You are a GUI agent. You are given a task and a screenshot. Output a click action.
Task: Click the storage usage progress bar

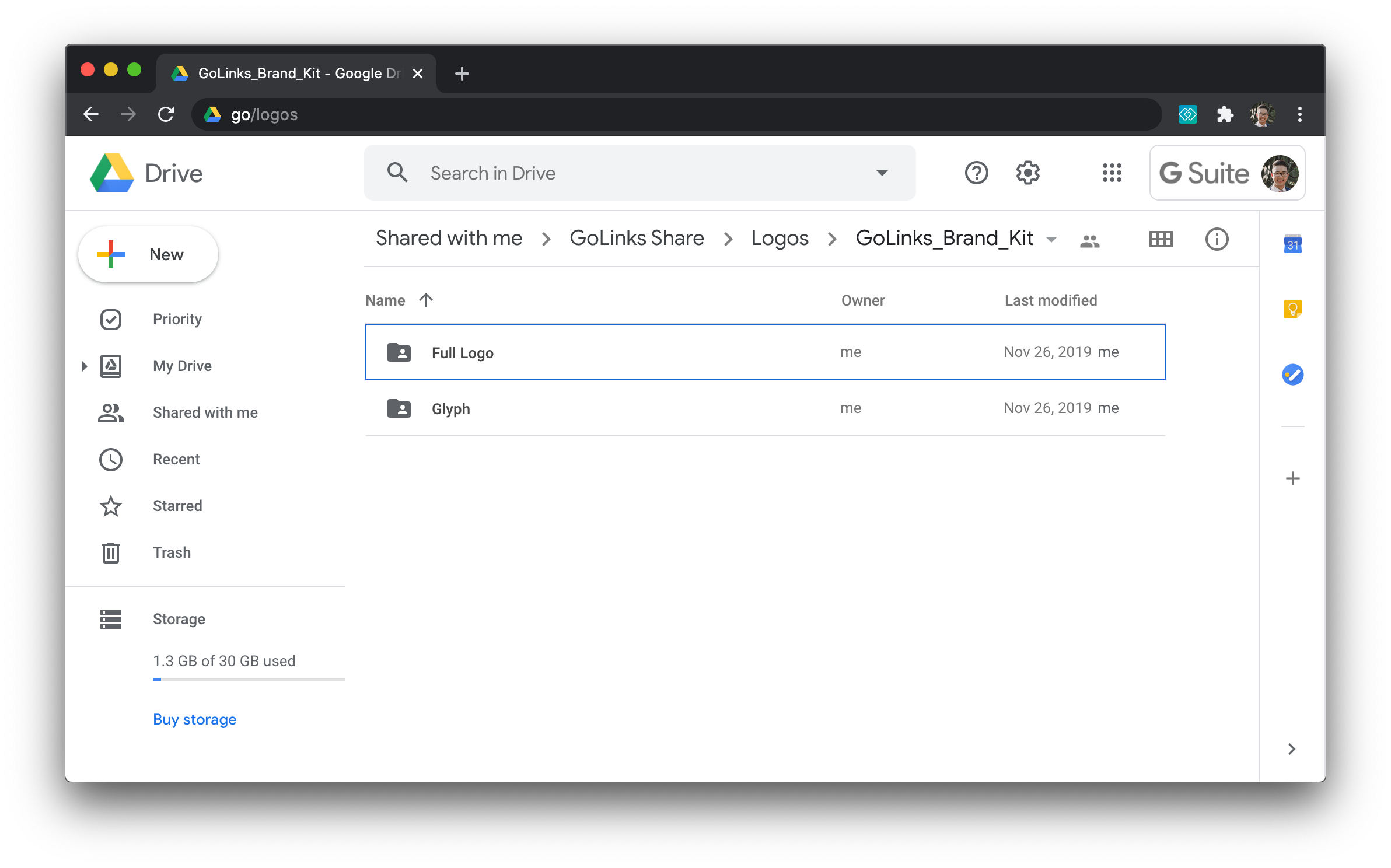pyautogui.click(x=249, y=680)
